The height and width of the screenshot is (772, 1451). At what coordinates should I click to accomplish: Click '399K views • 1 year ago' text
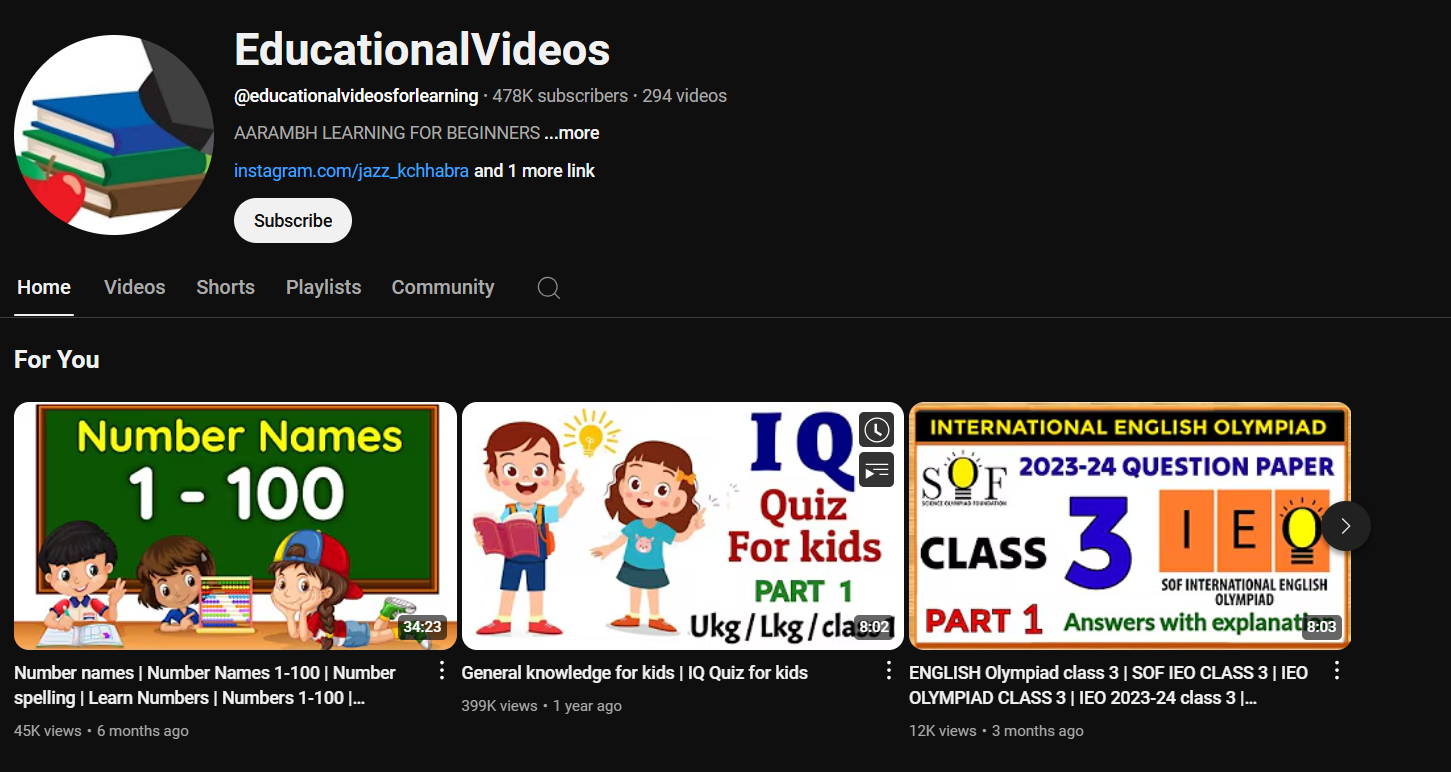[x=541, y=706]
